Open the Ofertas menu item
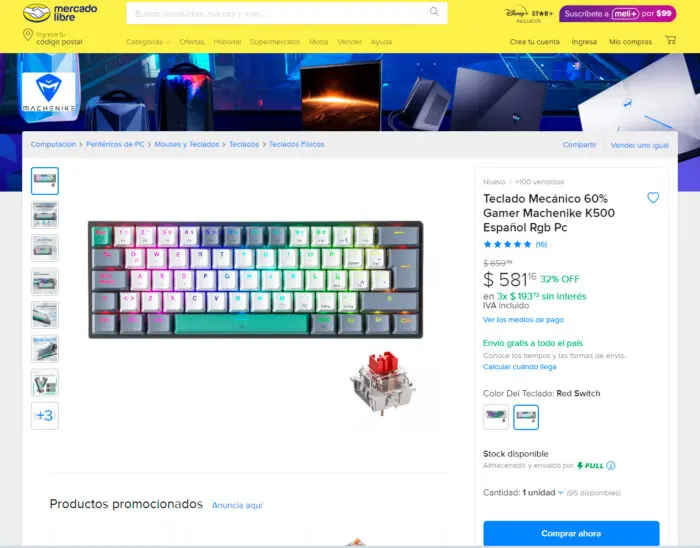The image size is (700, 548). pyautogui.click(x=192, y=42)
